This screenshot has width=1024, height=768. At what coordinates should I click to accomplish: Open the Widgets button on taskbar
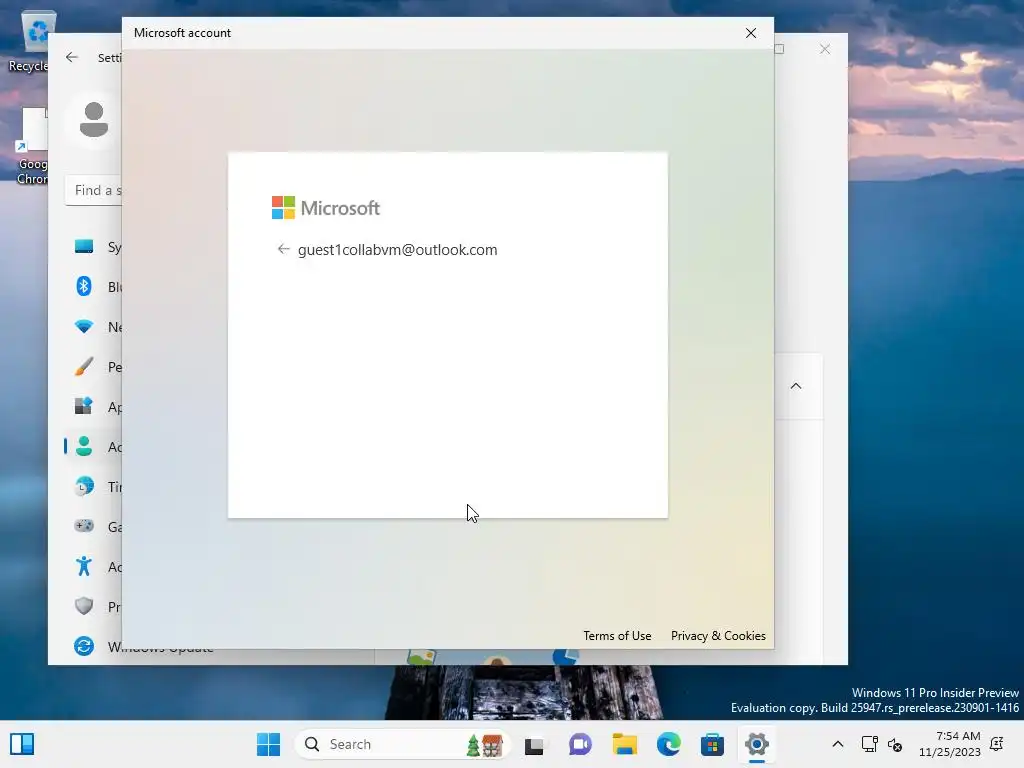pyautogui.click(x=22, y=744)
